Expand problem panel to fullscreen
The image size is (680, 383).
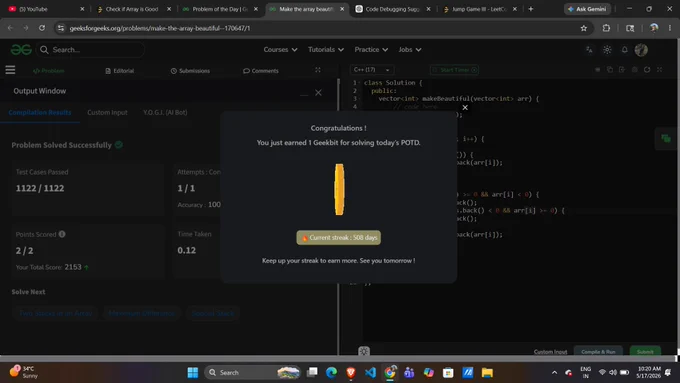coord(318,70)
